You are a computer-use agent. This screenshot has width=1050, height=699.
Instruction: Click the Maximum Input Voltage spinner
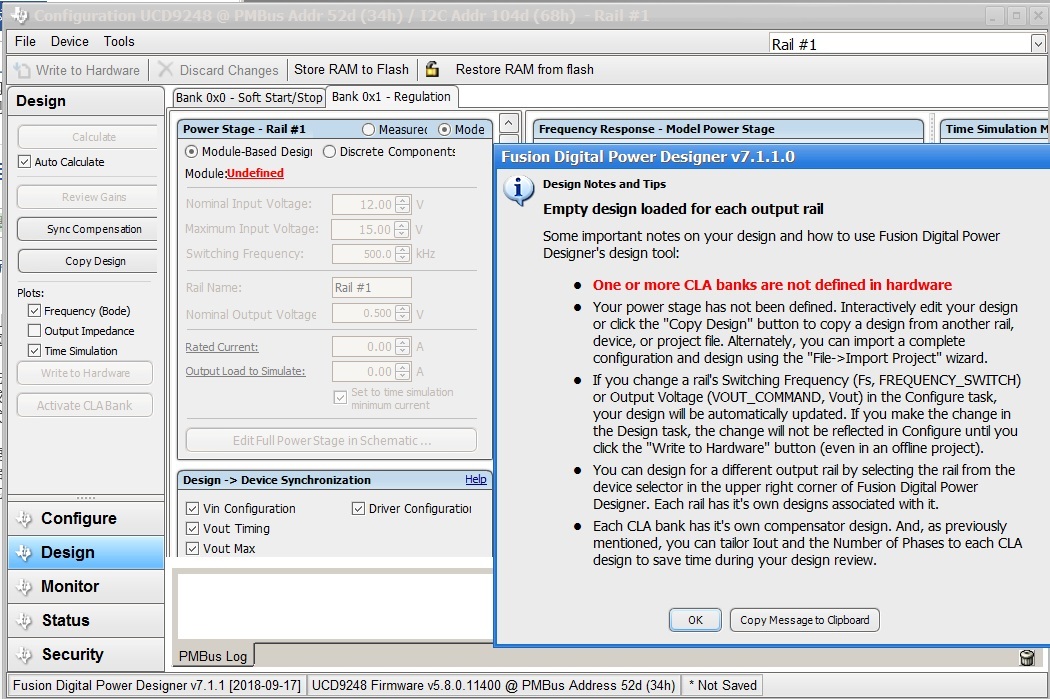[402, 229]
